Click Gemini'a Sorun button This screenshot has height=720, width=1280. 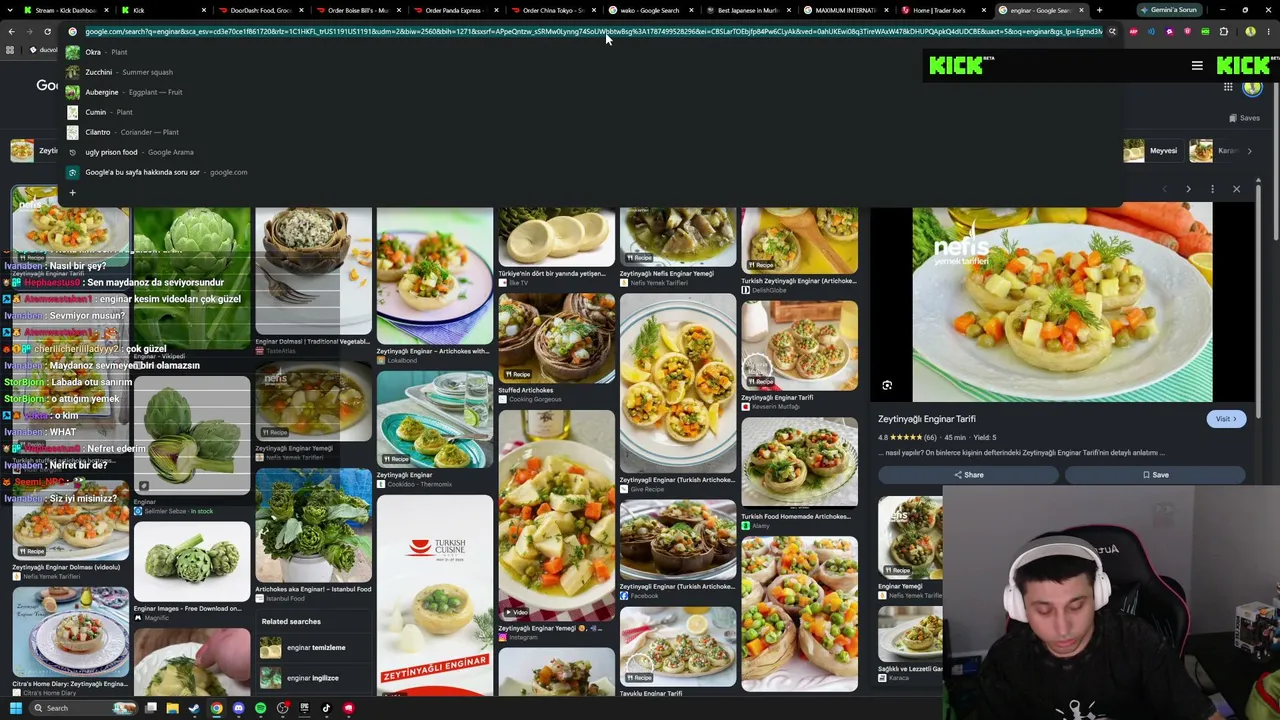pyautogui.click(x=1168, y=10)
